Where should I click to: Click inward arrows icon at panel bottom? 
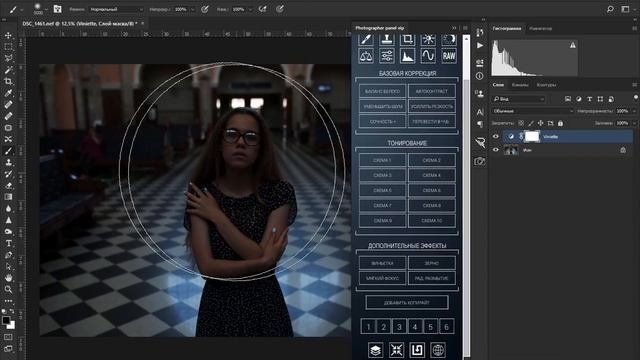[396, 350]
